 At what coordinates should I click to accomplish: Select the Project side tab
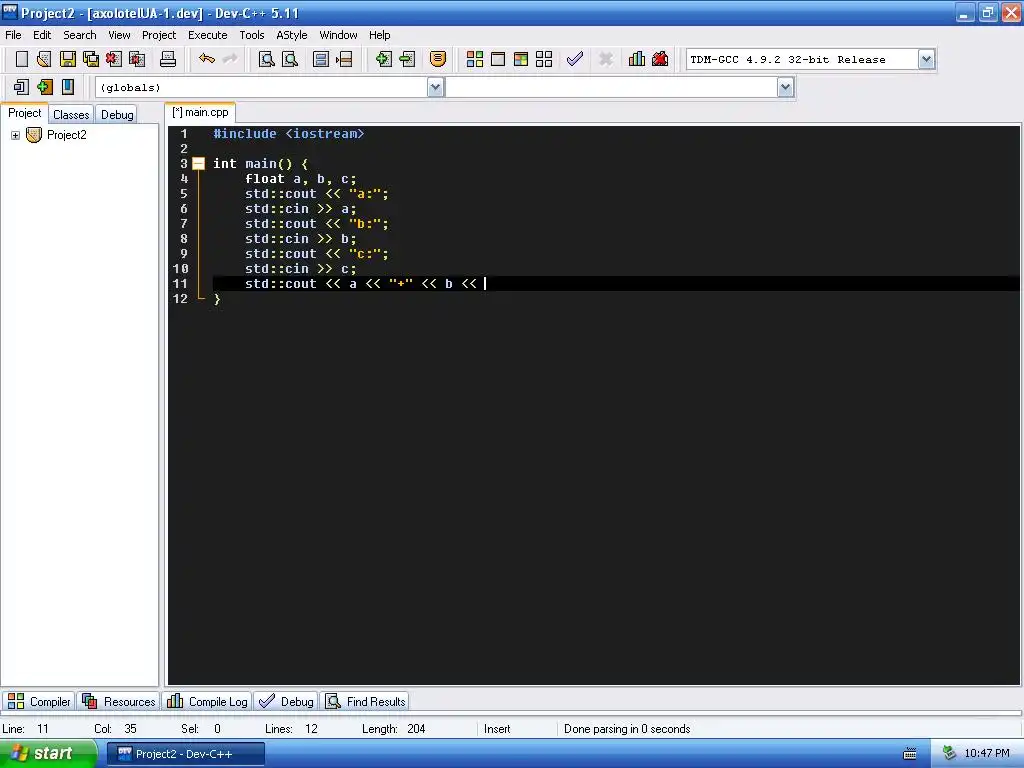24,113
